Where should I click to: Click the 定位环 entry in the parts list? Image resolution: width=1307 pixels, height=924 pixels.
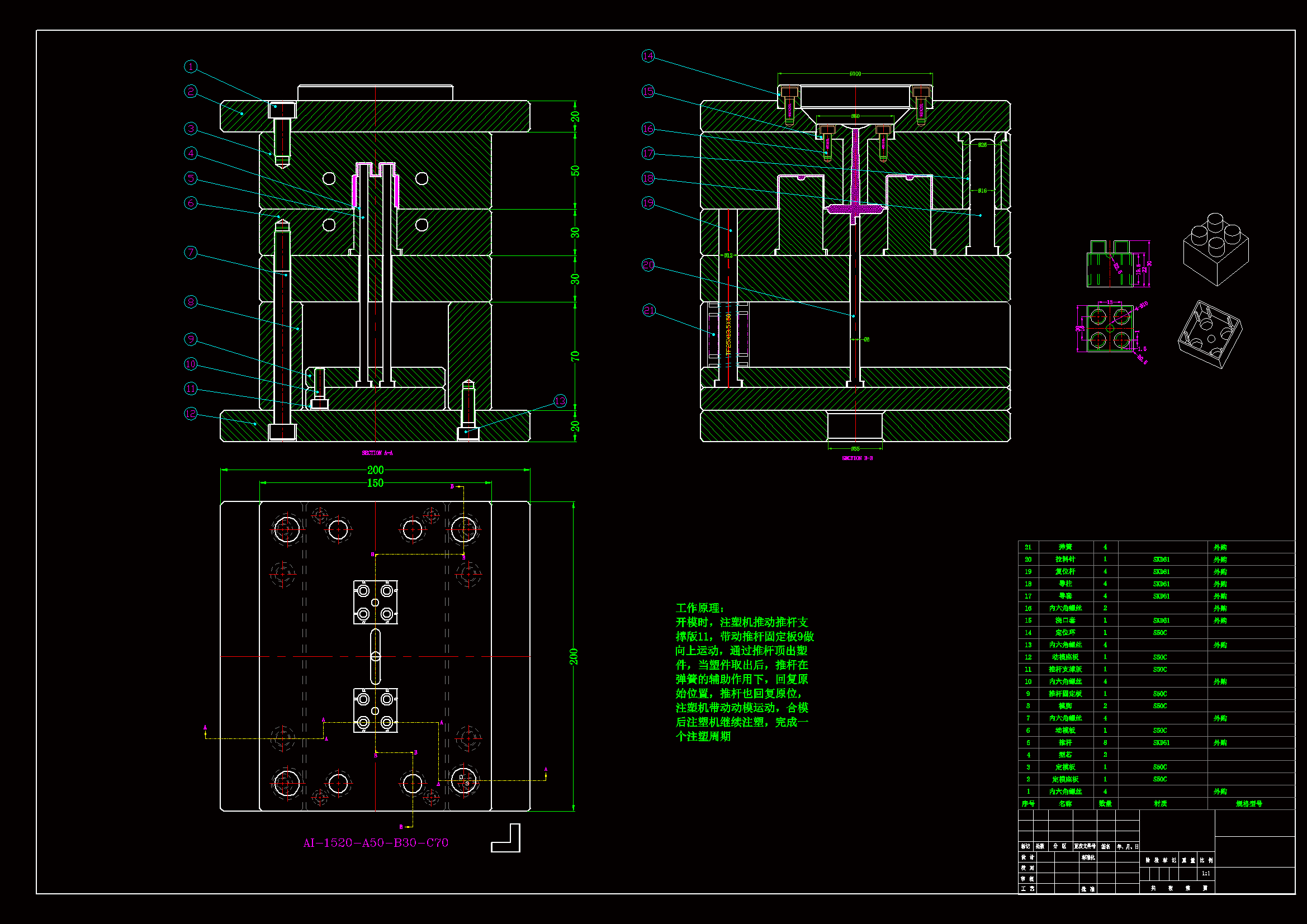pos(1065,633)
